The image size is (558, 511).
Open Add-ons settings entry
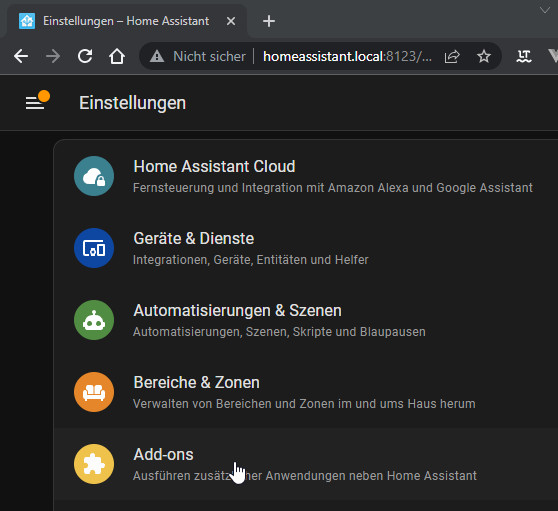306,464
